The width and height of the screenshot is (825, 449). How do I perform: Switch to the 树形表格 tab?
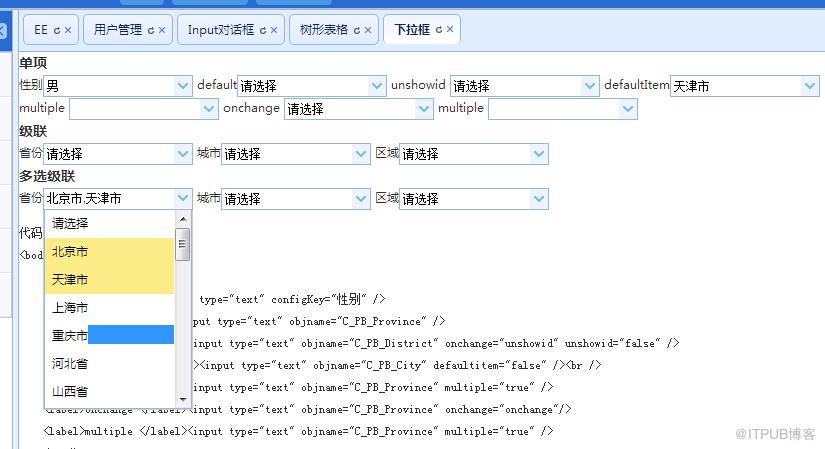(x=324, y=29)
